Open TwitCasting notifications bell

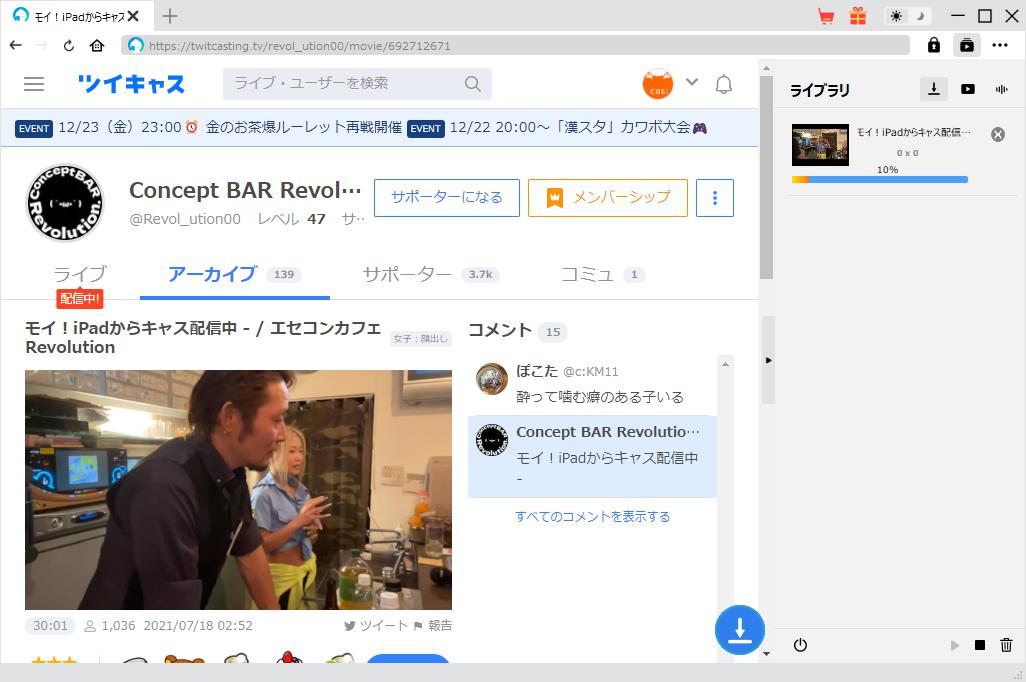tap(724, 84)
